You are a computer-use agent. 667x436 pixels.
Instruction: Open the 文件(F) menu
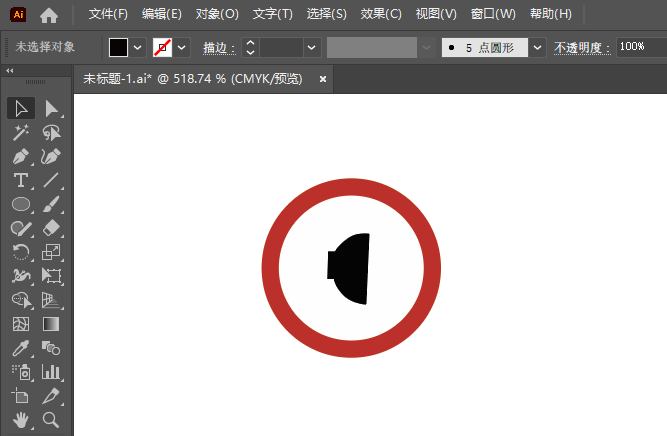[x=108, y=14]
